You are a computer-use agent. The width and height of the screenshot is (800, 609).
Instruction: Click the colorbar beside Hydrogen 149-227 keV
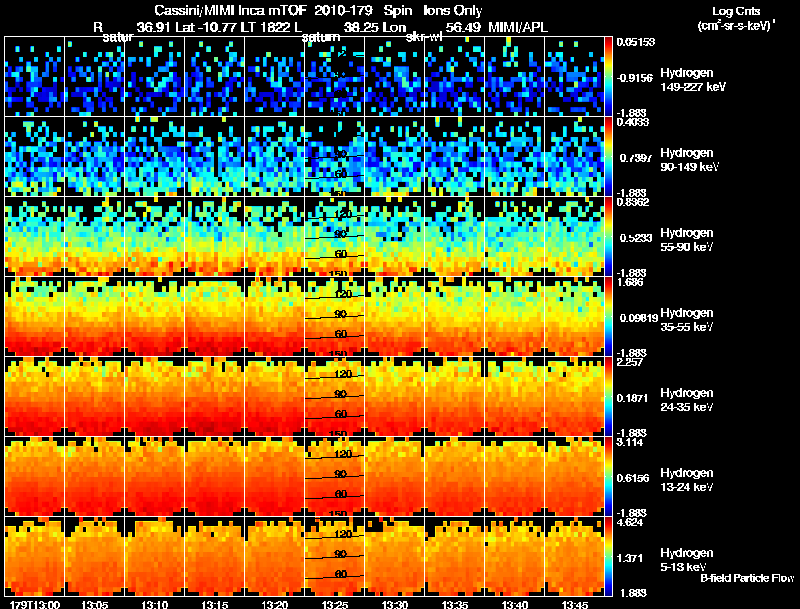608,77
